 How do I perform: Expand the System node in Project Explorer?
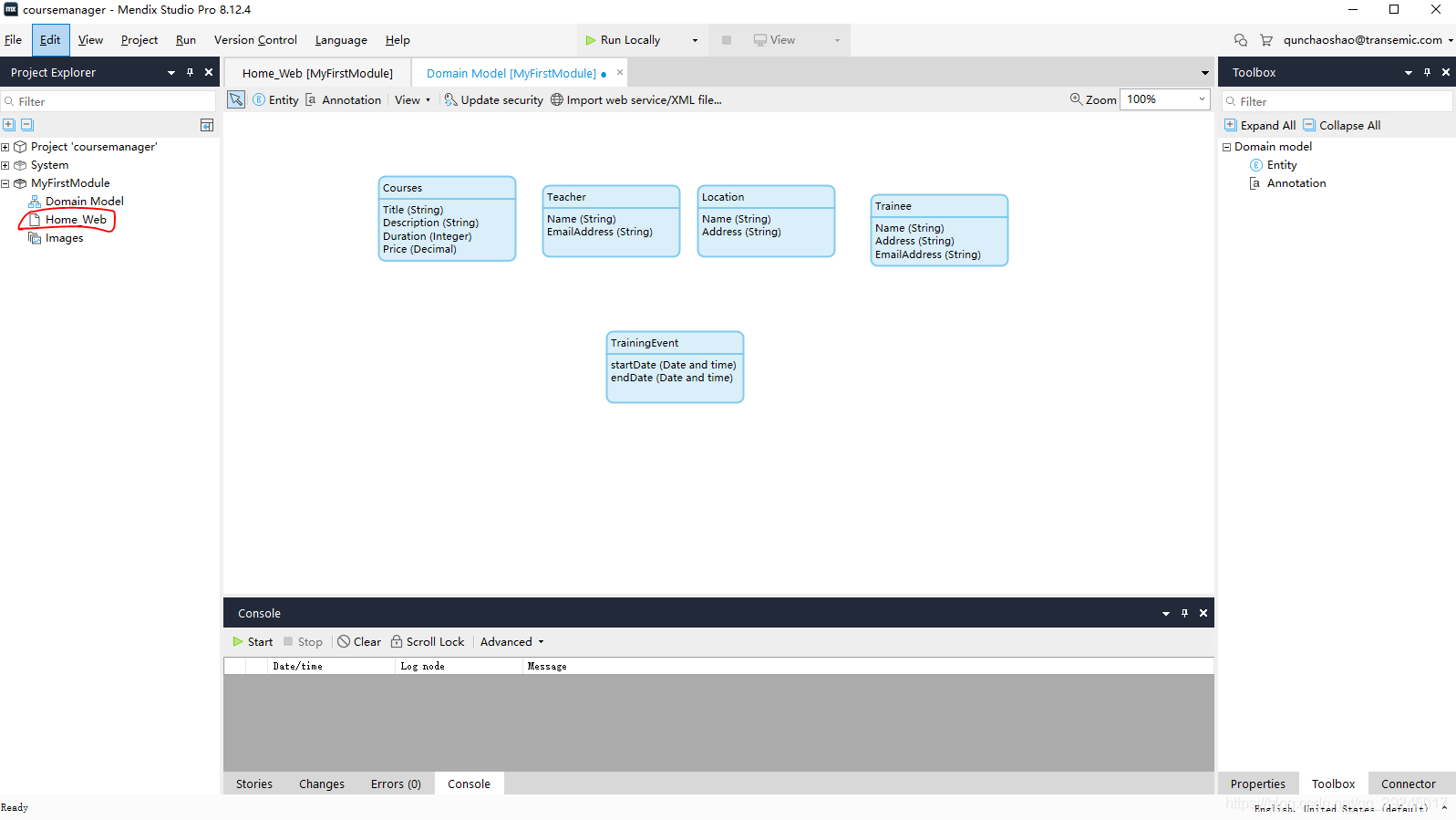tap(5, 165)
